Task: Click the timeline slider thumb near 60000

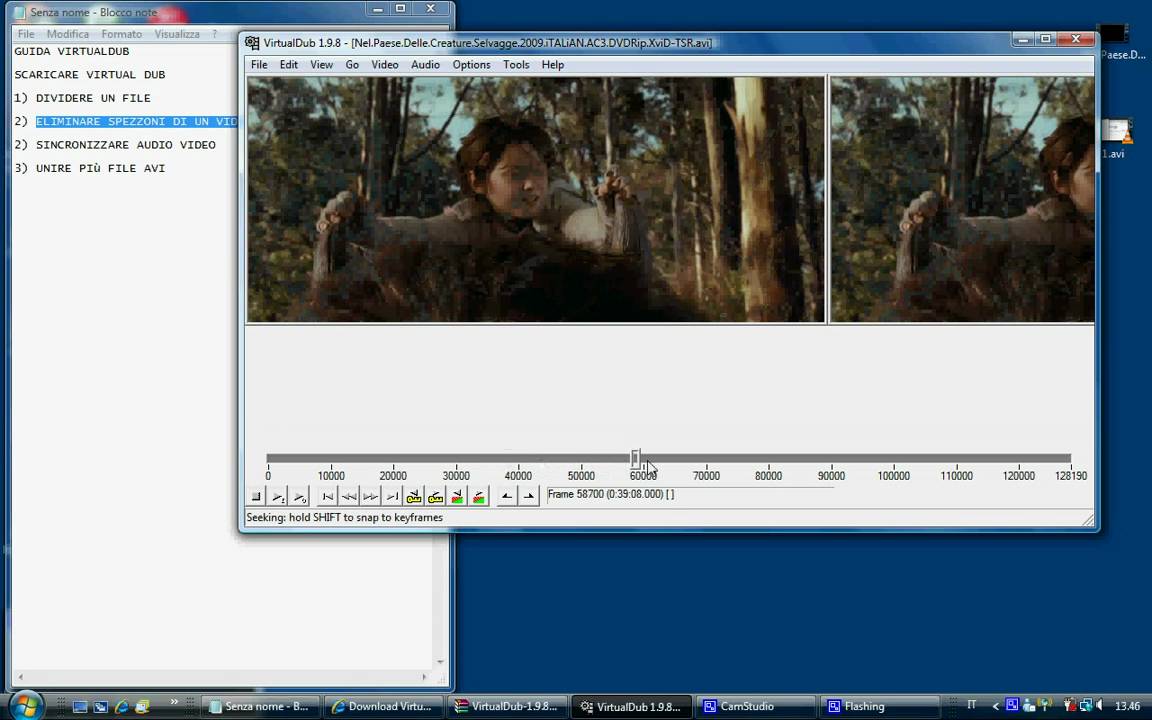Action: [636, 459]
